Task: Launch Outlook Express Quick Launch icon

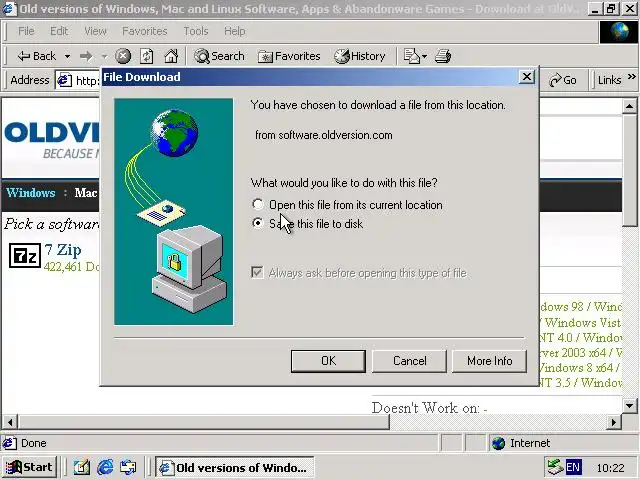Action: [x=128, y=467]
